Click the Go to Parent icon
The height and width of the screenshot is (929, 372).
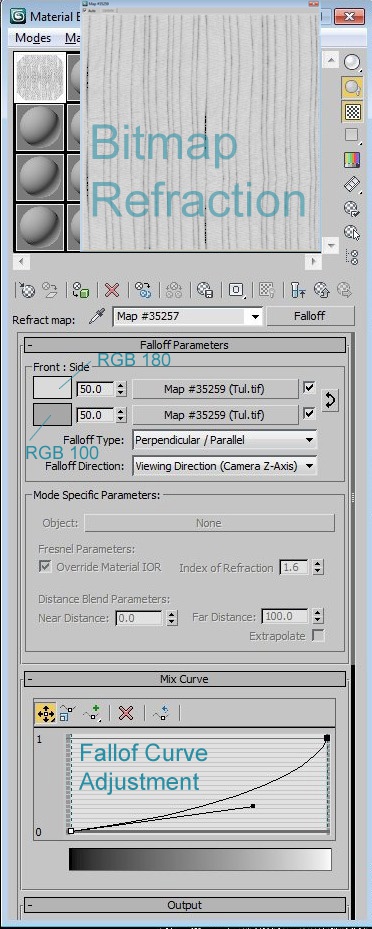coord(322,290)
